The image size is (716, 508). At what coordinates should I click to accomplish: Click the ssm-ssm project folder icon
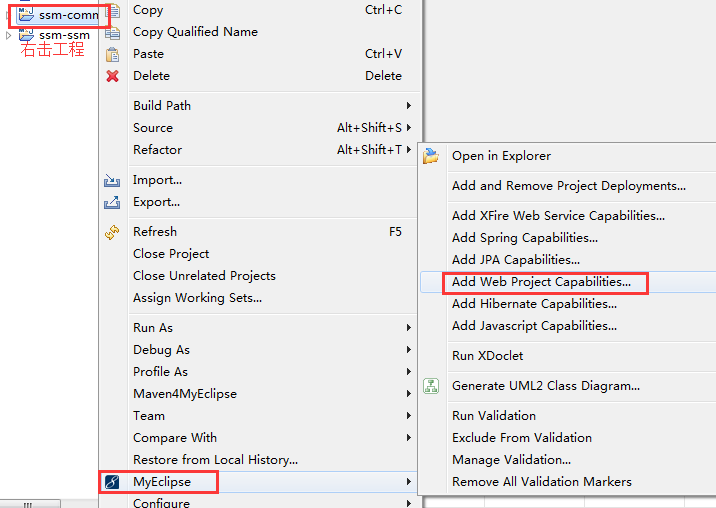tap(26, 35)
